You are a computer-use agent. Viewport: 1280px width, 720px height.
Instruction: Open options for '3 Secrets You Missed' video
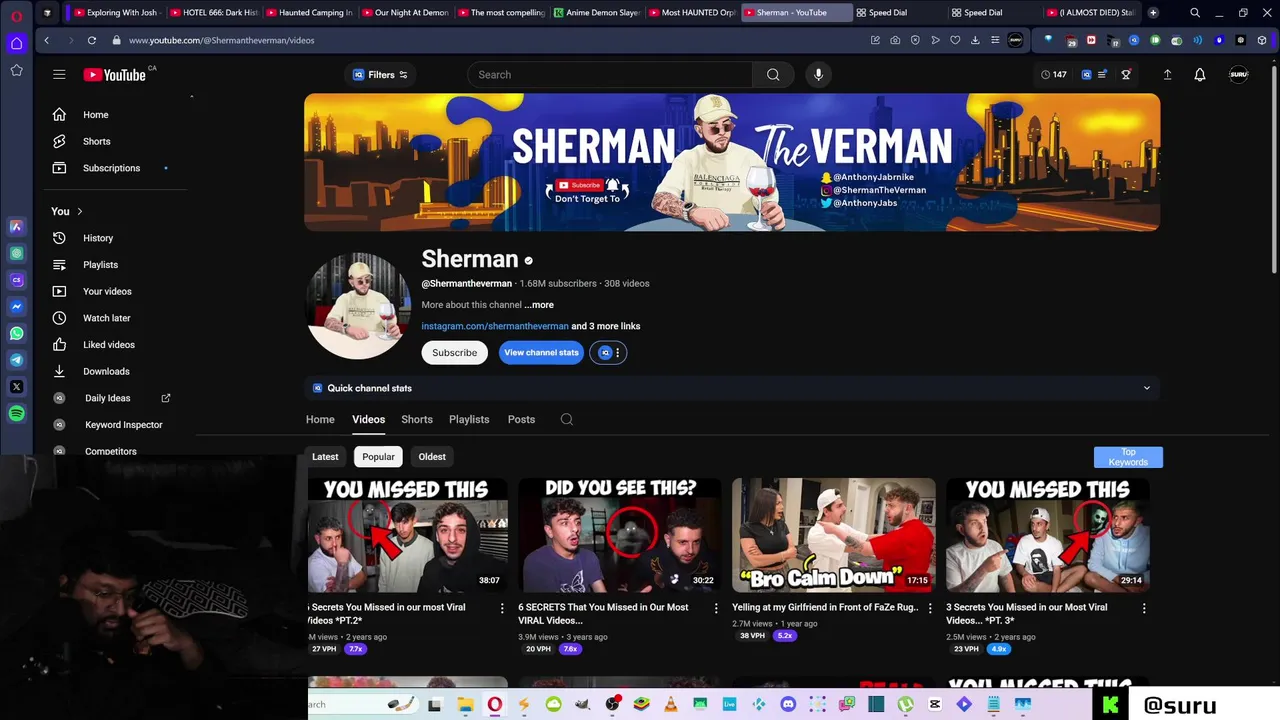1144,608
